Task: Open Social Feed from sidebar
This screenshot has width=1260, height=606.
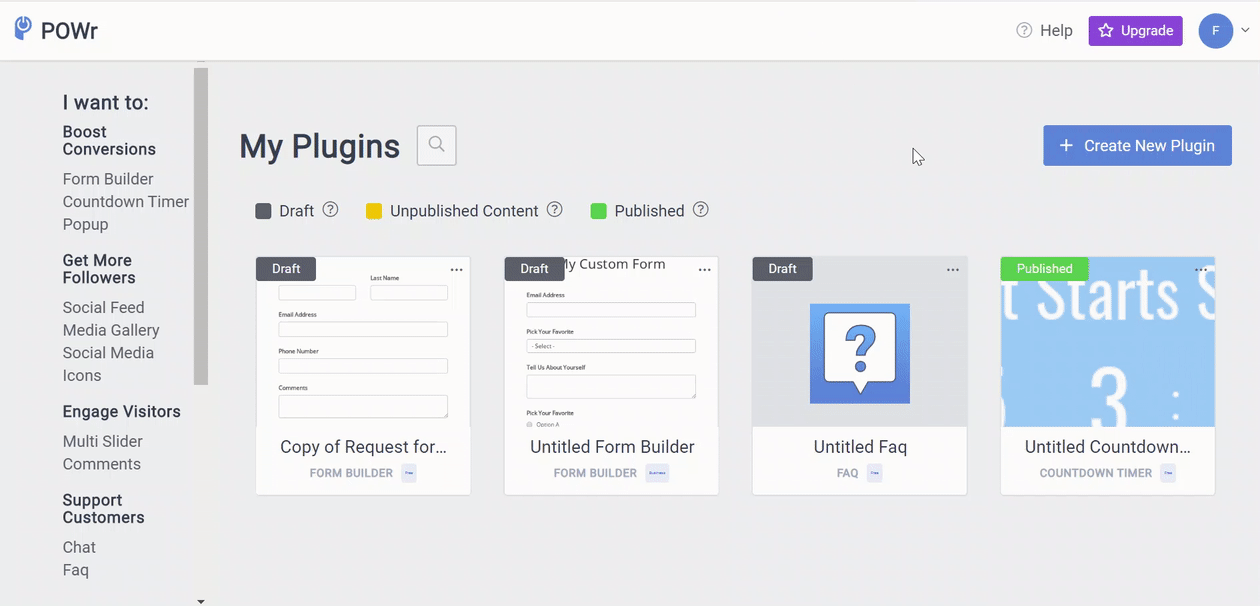Action: pyautogui.click(x=103, y=307)
